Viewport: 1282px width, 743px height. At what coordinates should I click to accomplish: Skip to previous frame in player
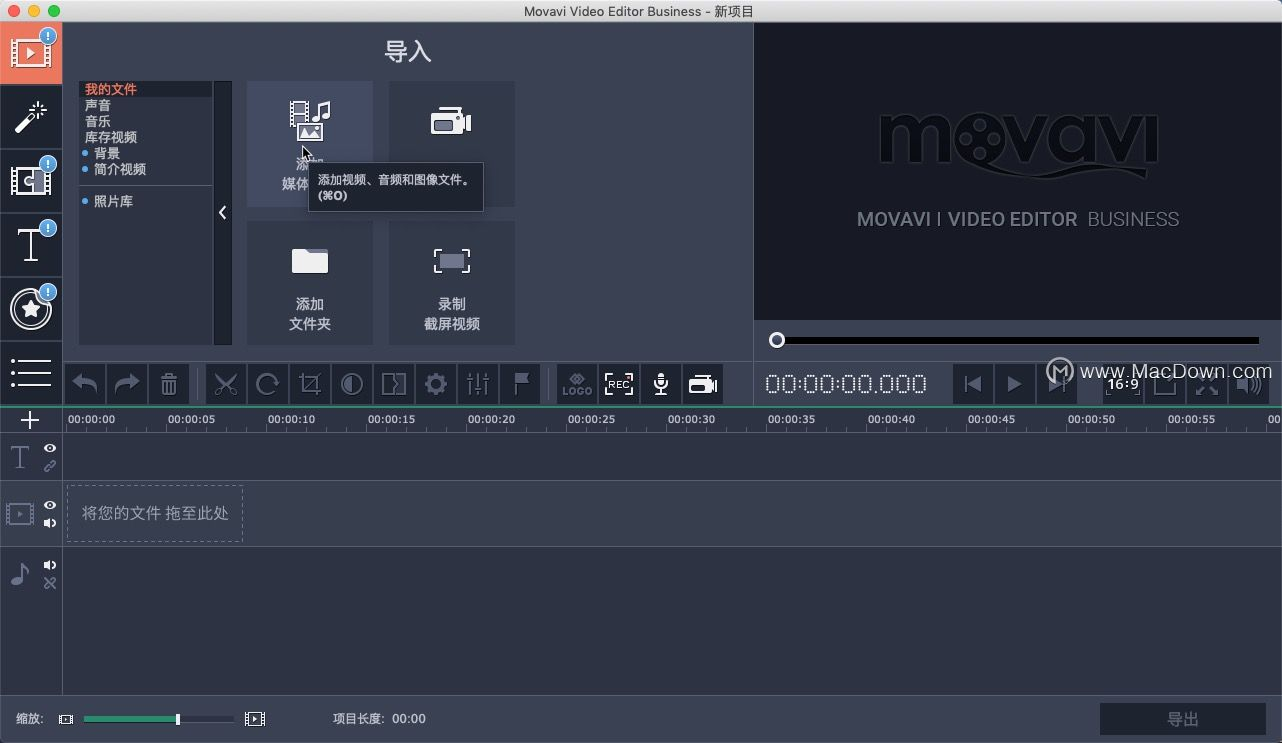(972, 384)
